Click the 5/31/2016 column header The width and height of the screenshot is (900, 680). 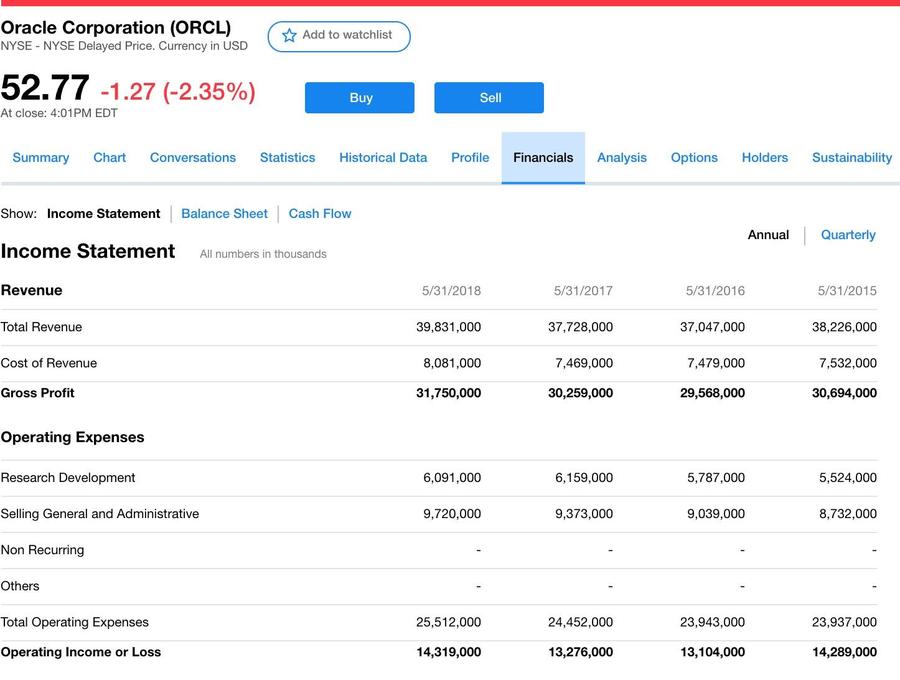(715, 291)
